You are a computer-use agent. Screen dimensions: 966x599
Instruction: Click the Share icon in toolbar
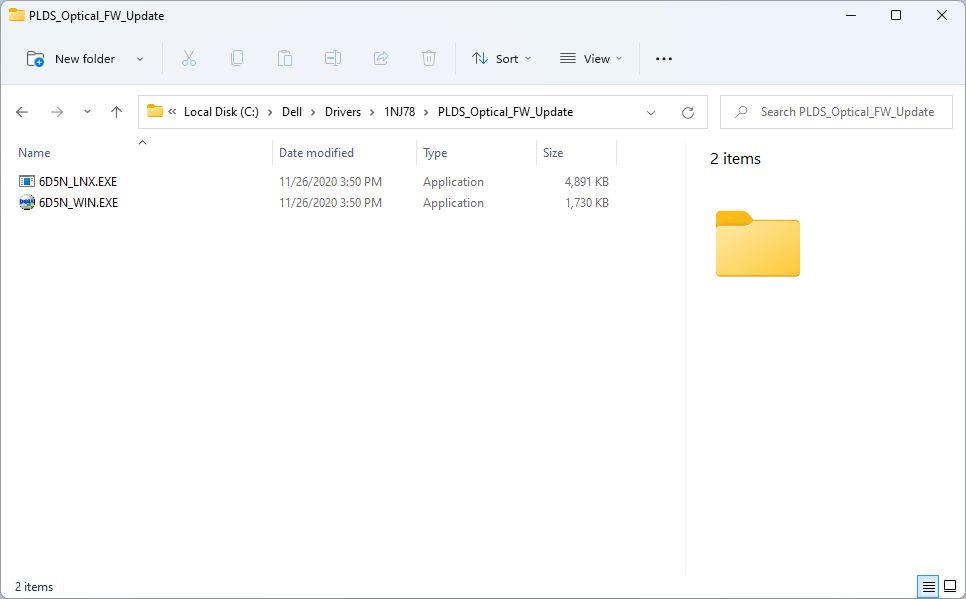[x=381, y=59]
